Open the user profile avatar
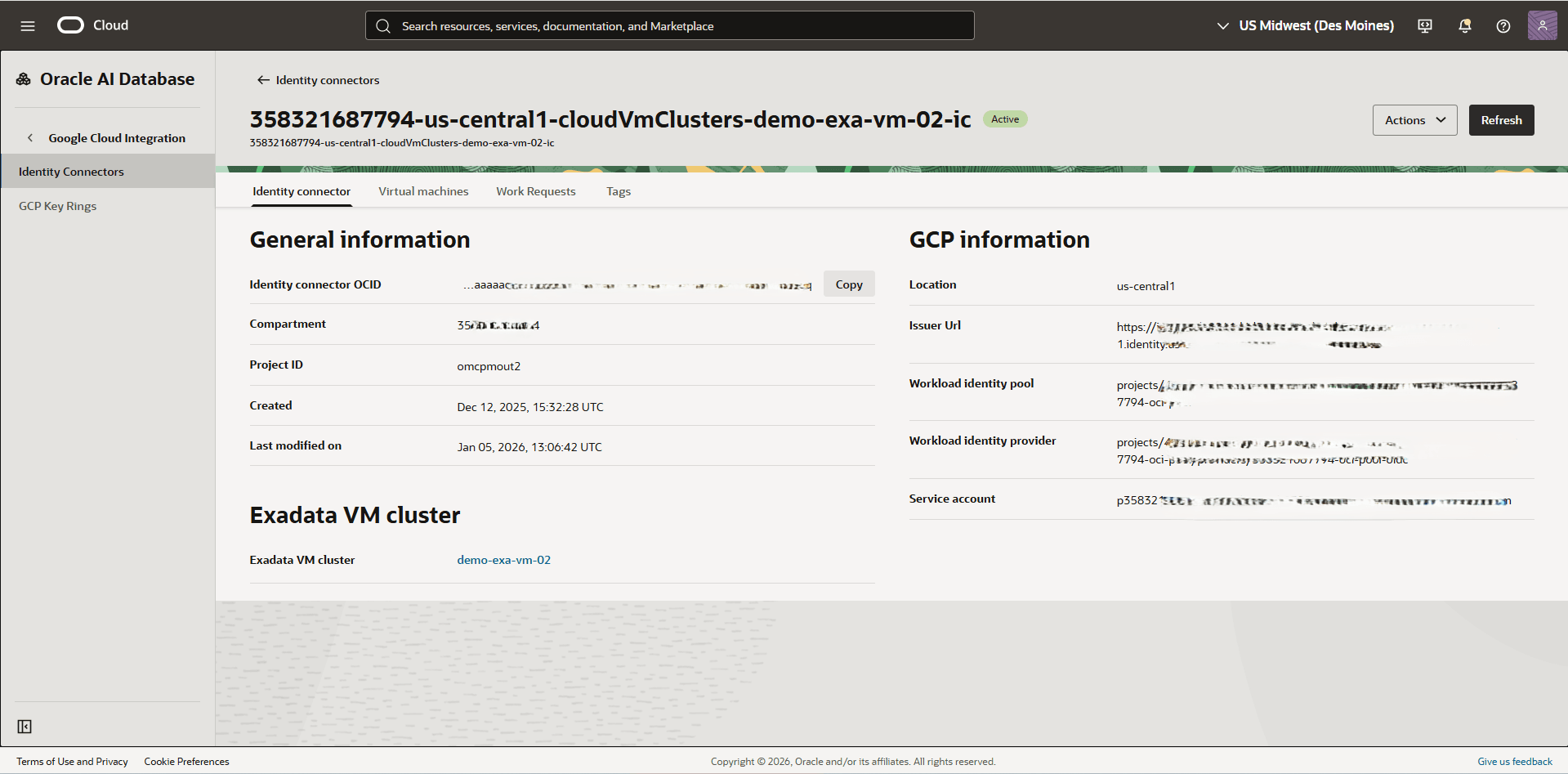 [x=1542, y=25]
